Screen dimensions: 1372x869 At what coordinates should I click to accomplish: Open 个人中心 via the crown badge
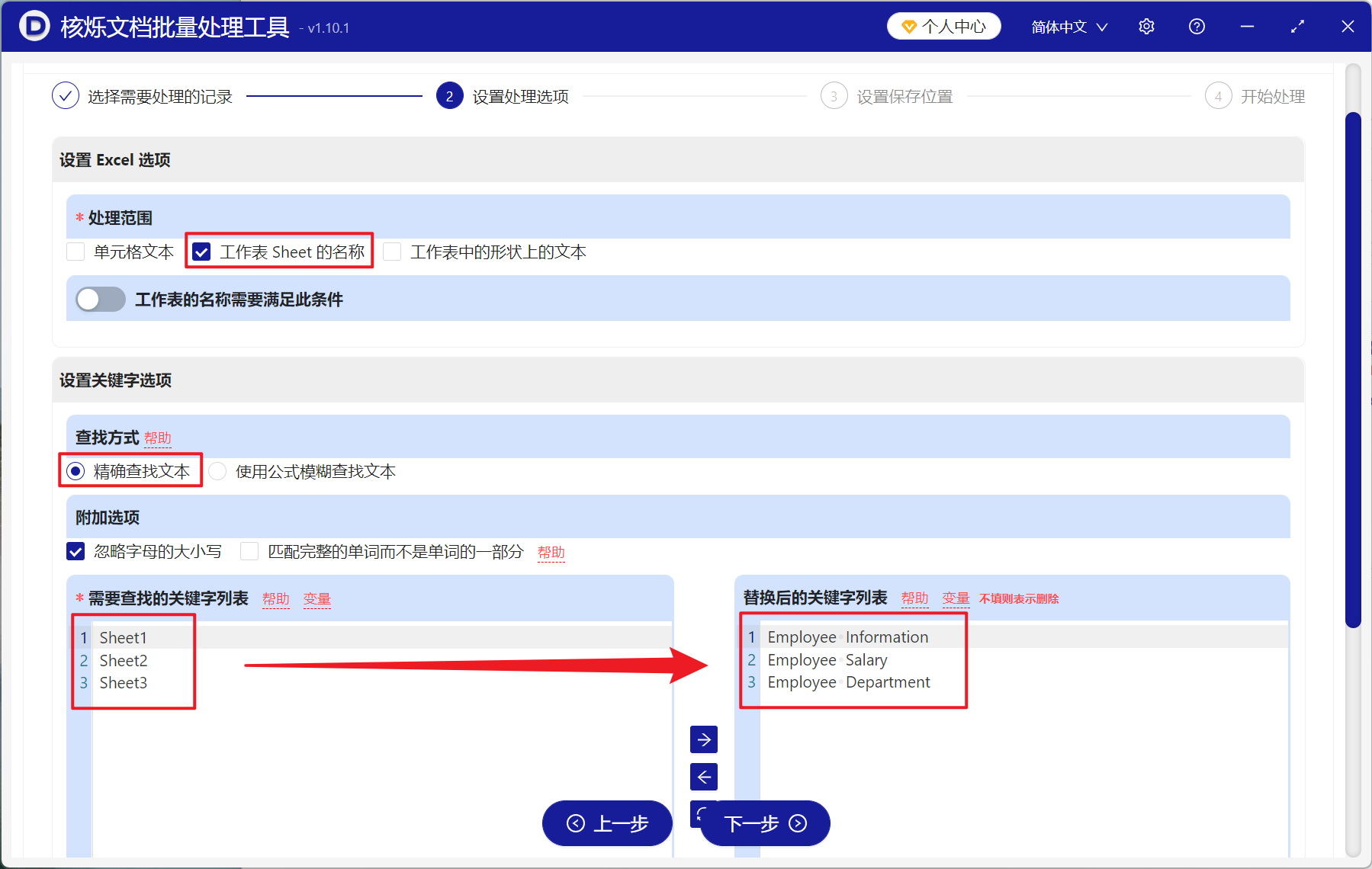pyautogui.click(x=943, y=25)
